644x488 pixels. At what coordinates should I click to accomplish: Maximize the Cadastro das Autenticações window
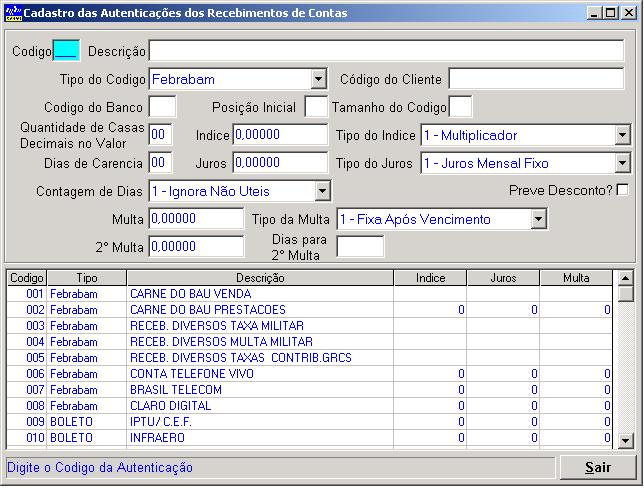[x=611, y=13]
